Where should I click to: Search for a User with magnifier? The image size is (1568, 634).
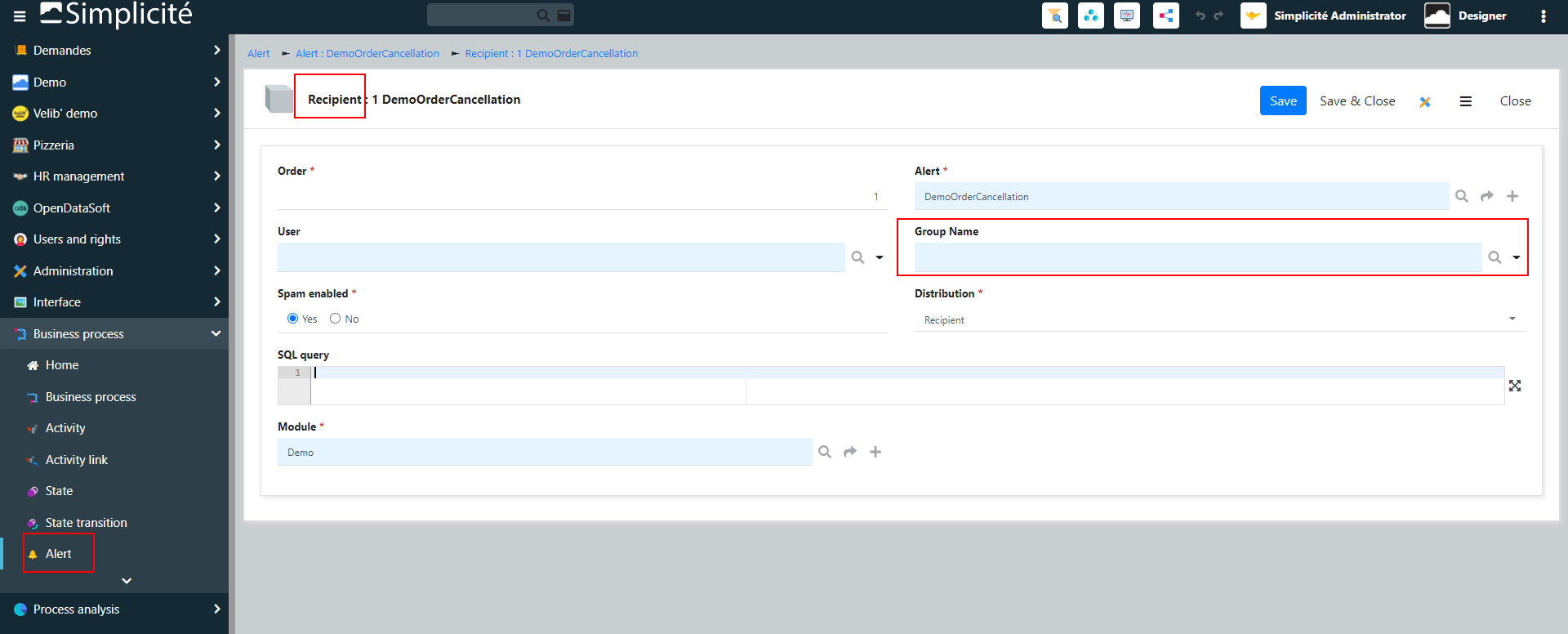pyautogui.click(x=857, y=257)
